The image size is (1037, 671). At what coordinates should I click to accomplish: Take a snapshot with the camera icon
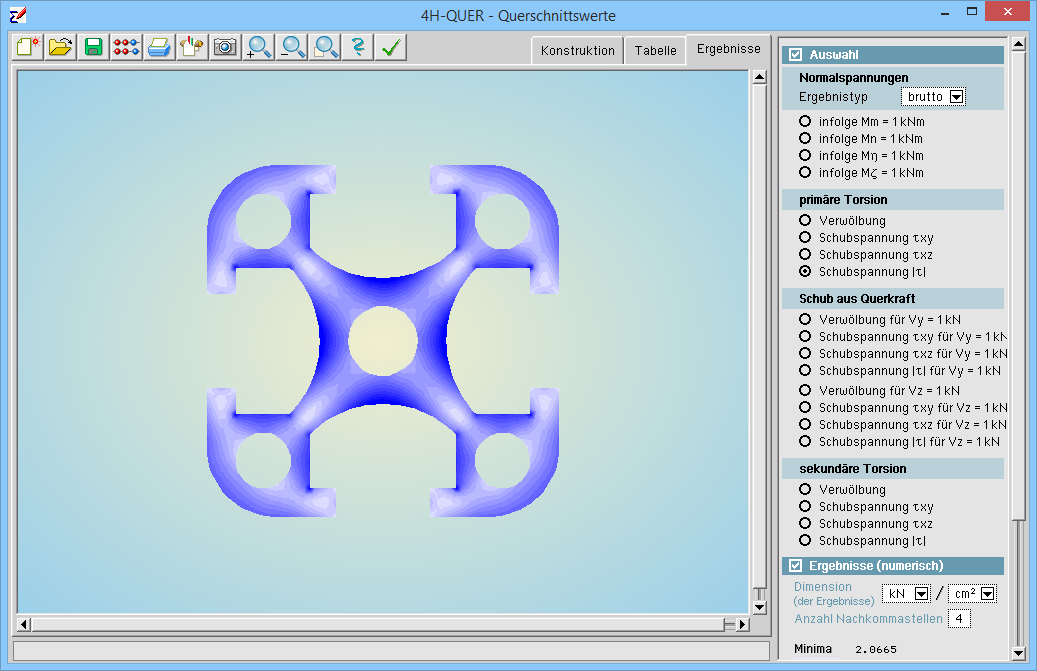pyautogui.click(x=225, y=47)
